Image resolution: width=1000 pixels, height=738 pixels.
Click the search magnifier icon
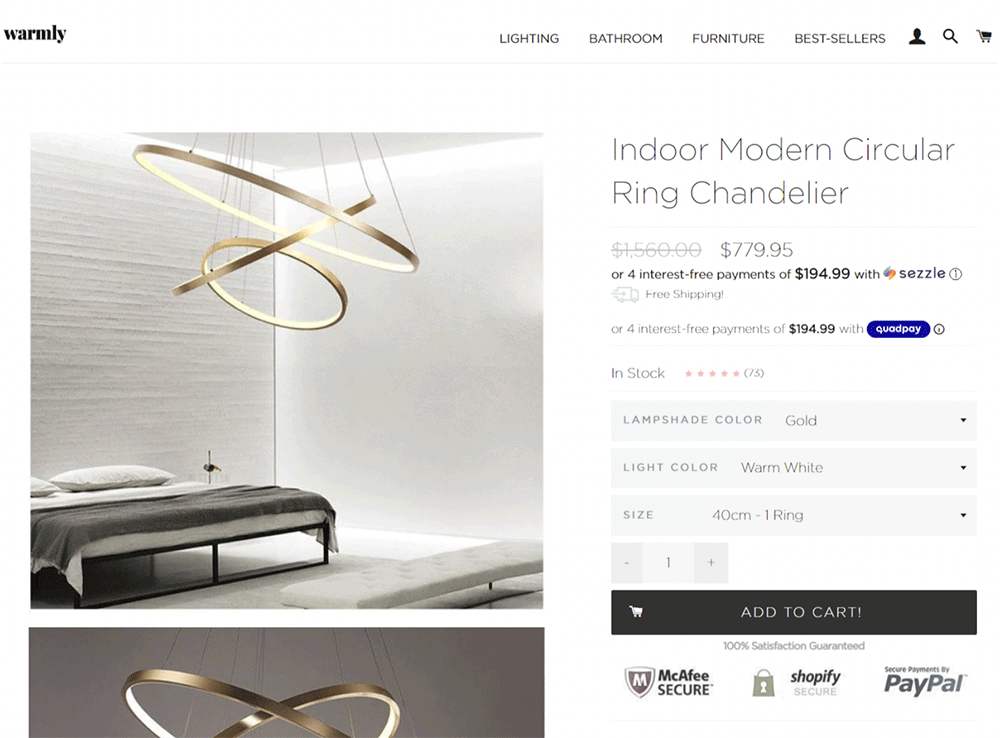pos(950,36)
